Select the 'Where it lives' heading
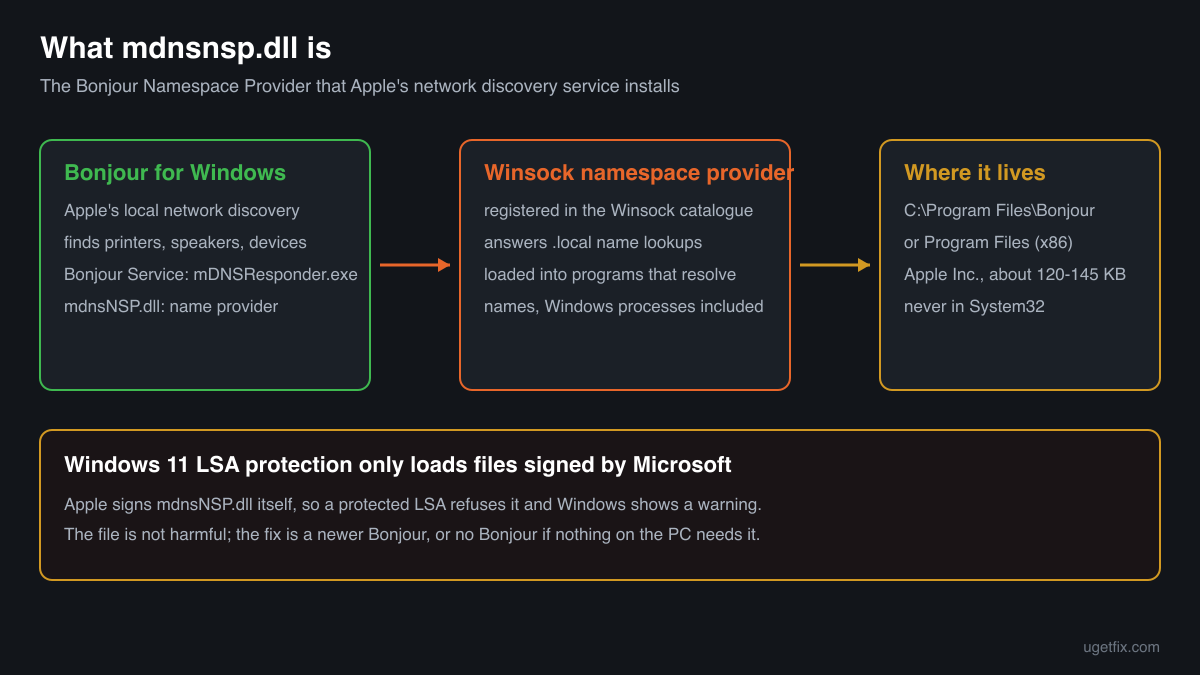This screenshot has height=675, width=1200. (x=975, y=172)
